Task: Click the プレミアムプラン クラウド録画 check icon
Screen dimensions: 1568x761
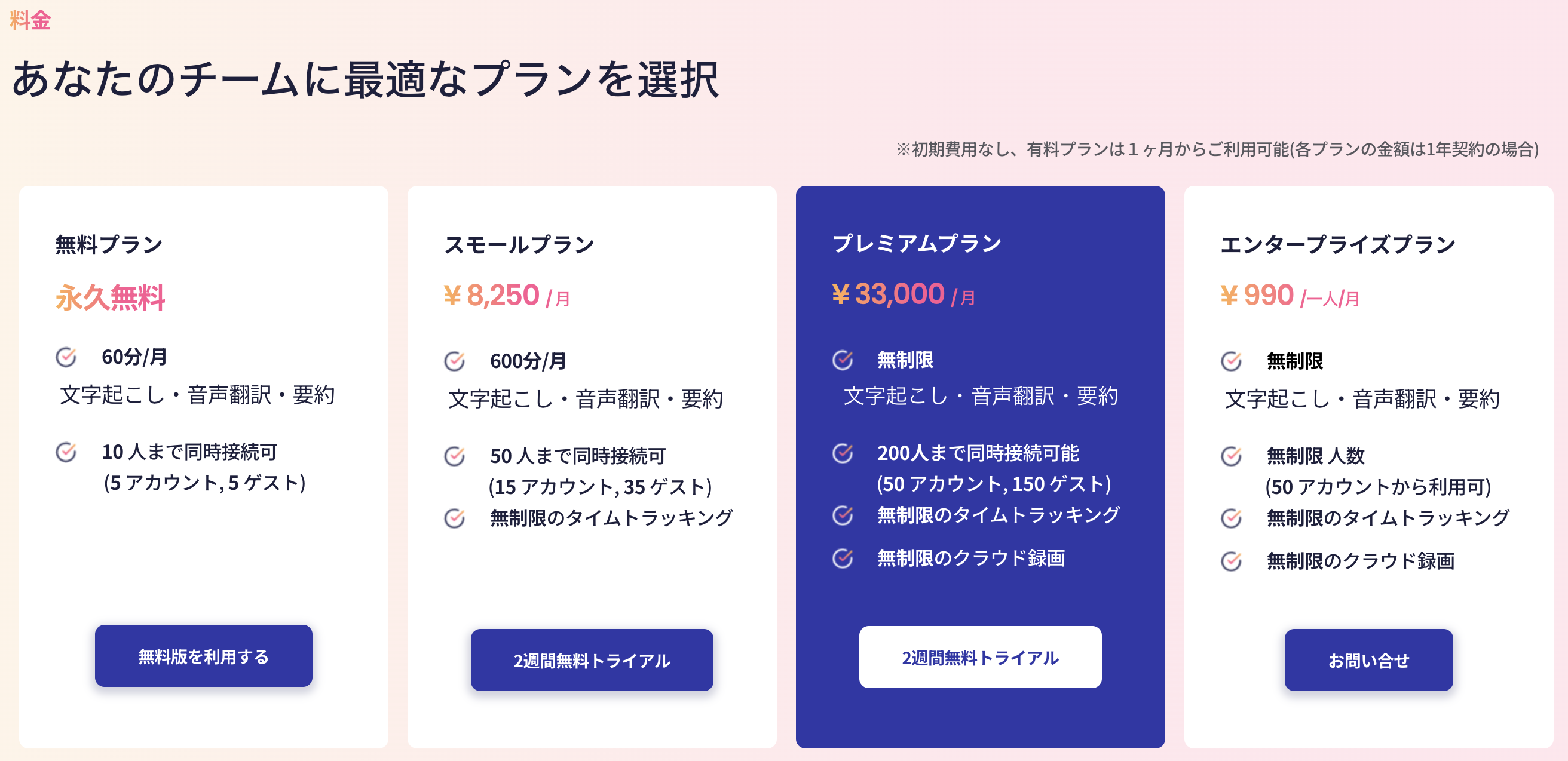Action: pos(843,558)
